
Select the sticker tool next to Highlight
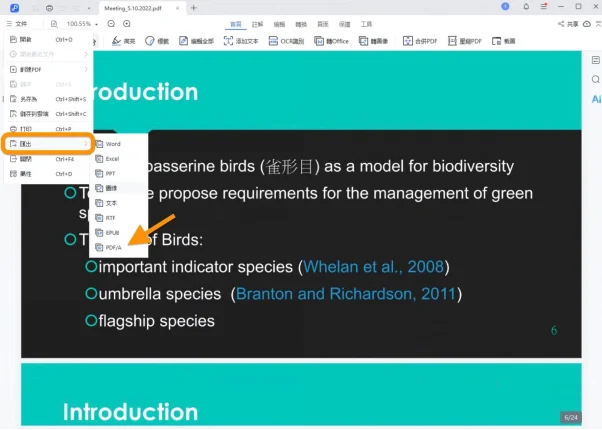[x=157, y=41]
